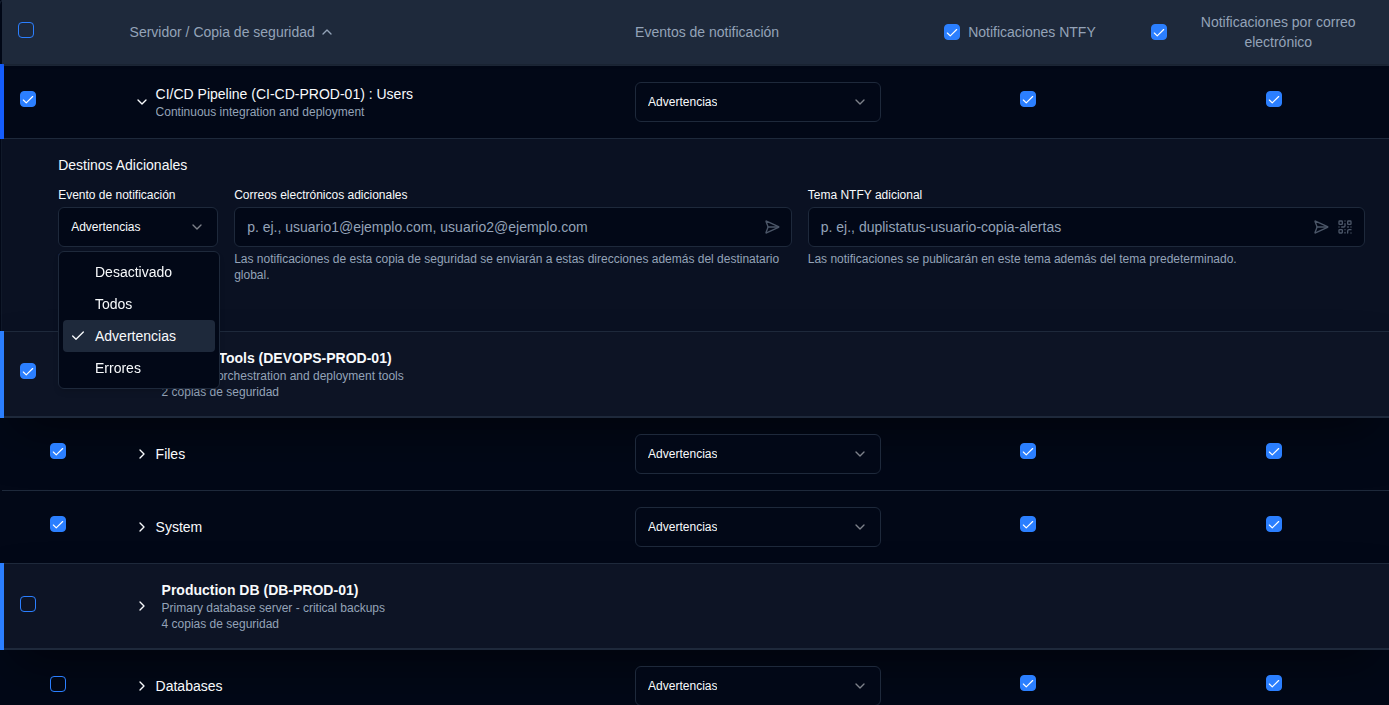Select Errores from the open dropdown list

point(139,368)
